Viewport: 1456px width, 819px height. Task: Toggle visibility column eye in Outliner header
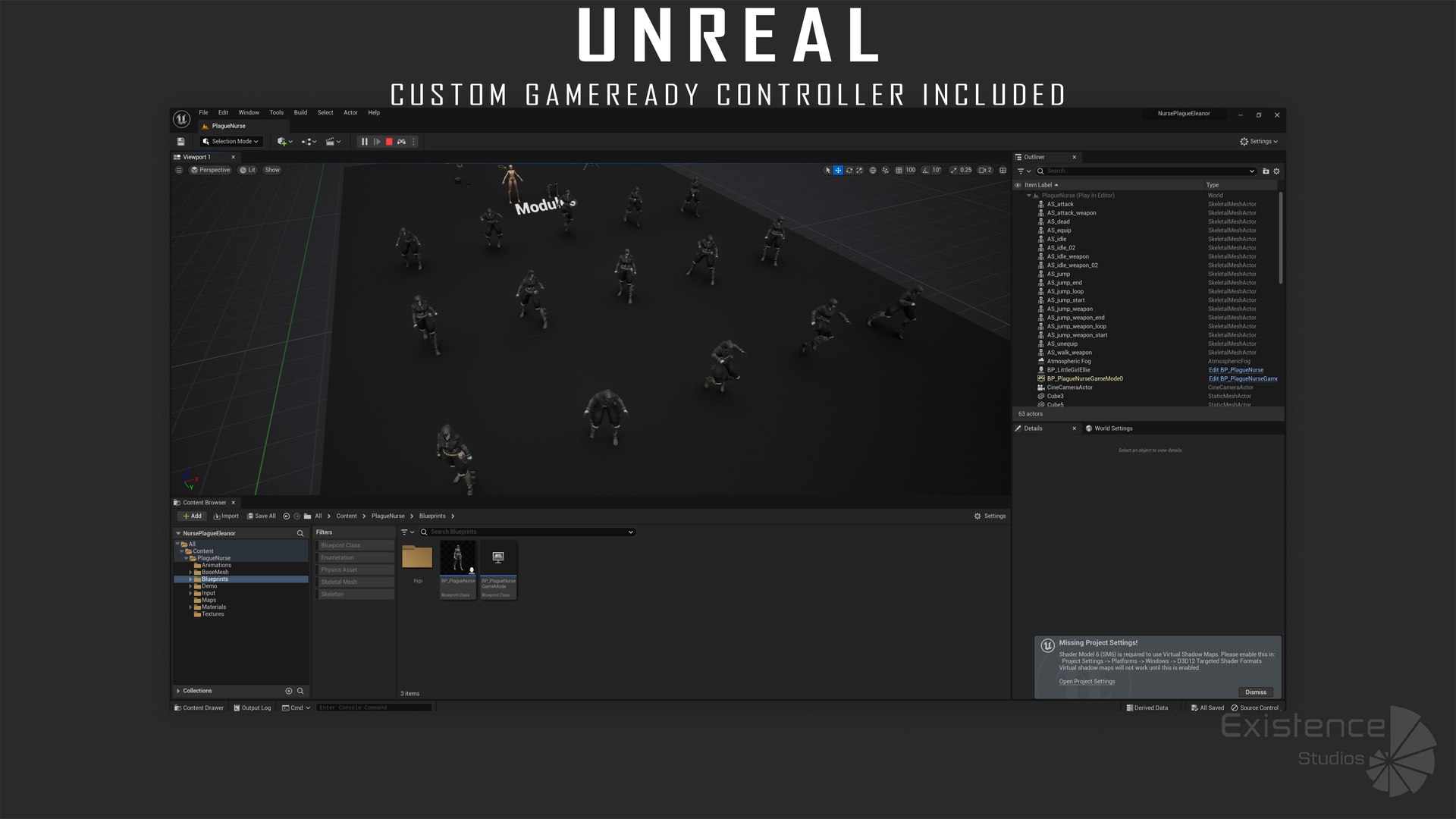(1018, 185)
